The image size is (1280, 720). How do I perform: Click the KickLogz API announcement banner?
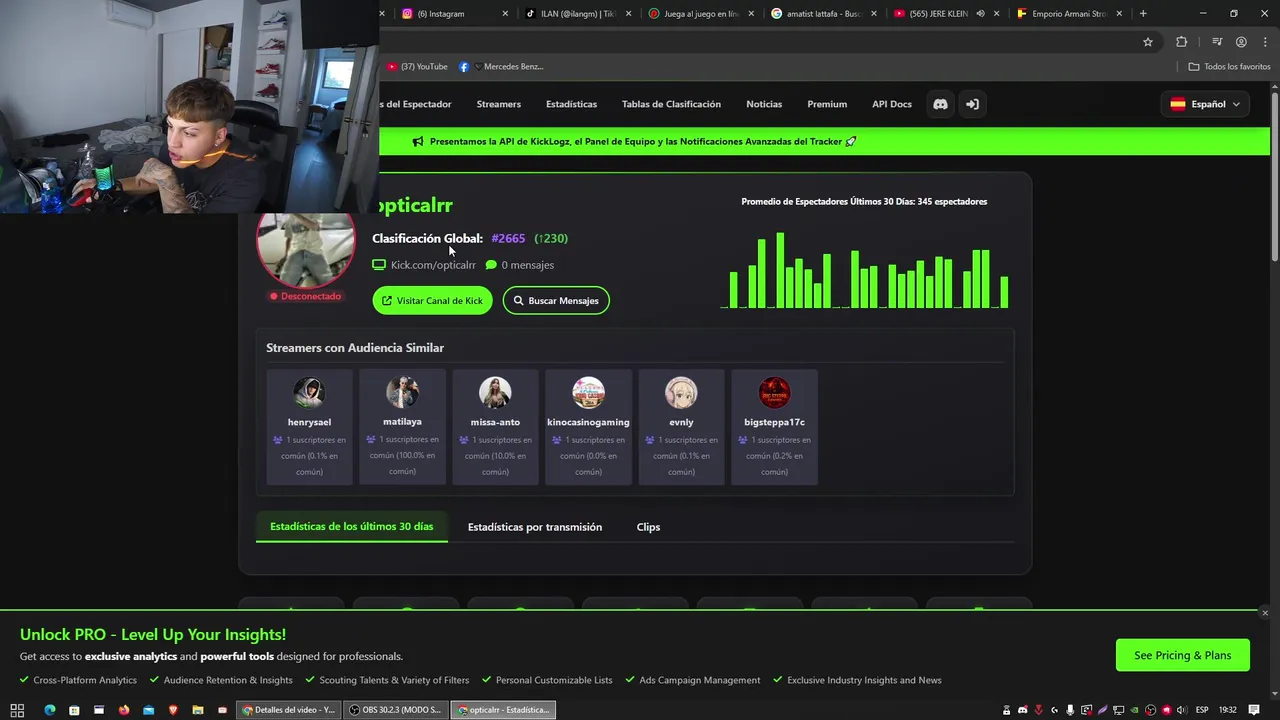[x=635, y=141]
